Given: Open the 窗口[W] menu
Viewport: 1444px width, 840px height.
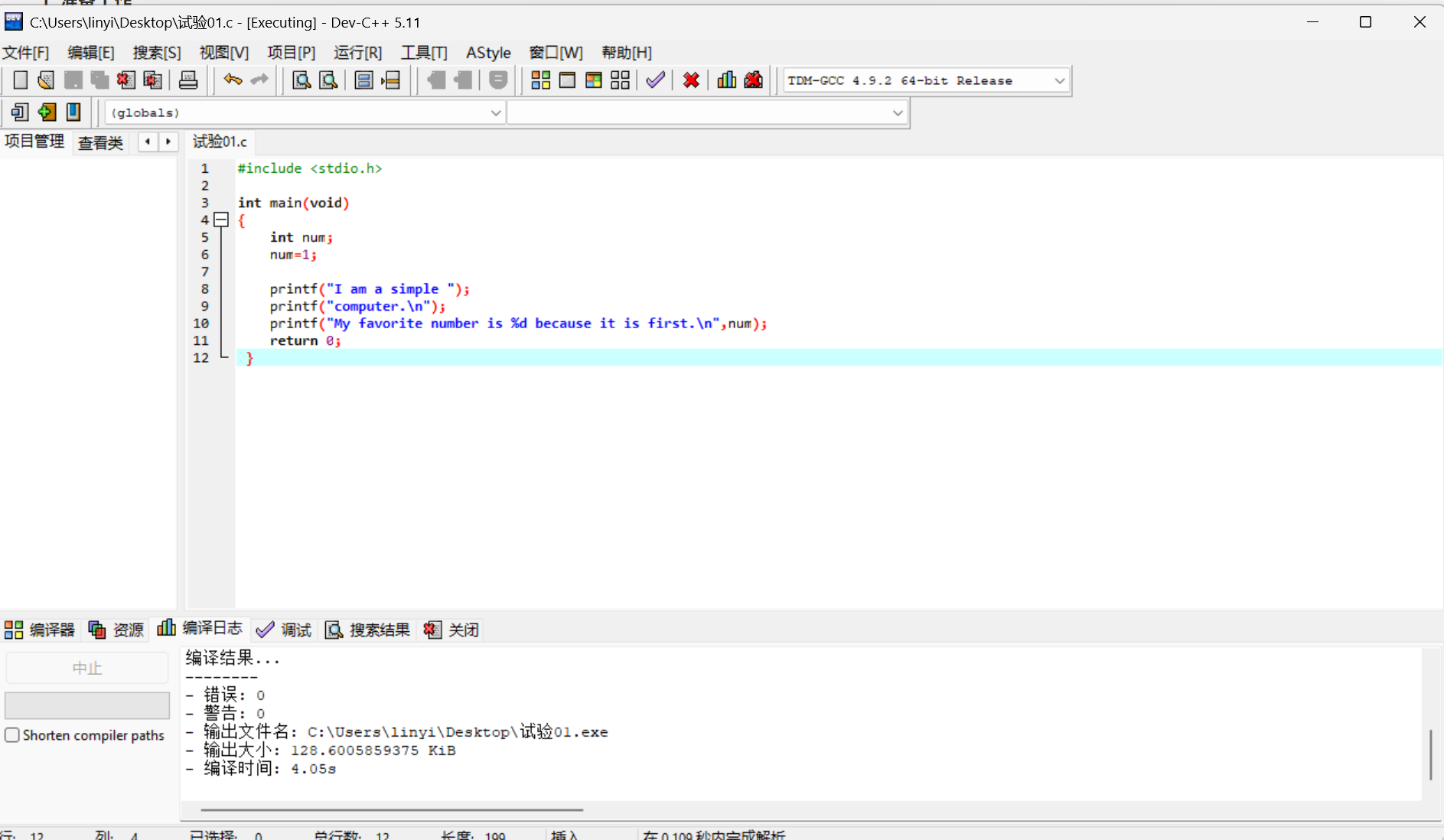Looking at the screenshot, I should (x=556, y=53).
